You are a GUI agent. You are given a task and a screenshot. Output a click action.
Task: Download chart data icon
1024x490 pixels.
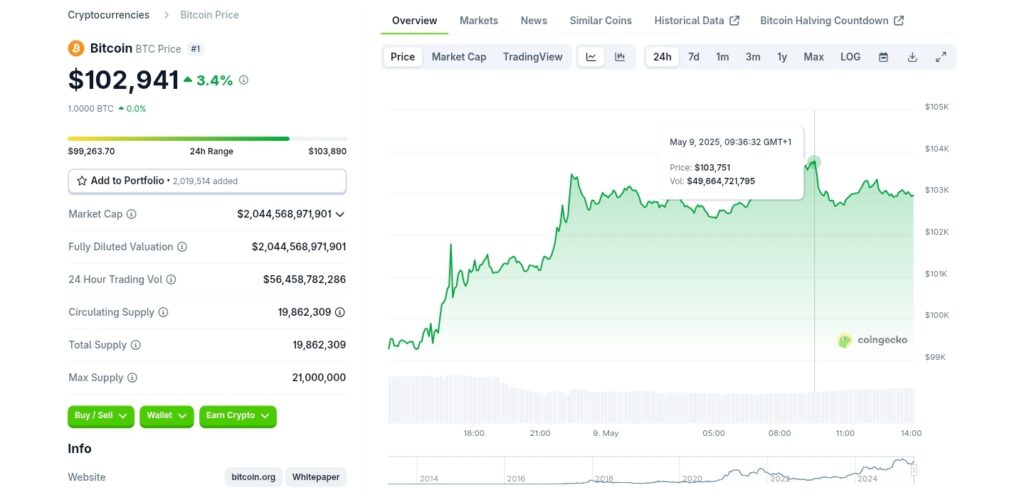pyautogui.click(x=912, y=57)
